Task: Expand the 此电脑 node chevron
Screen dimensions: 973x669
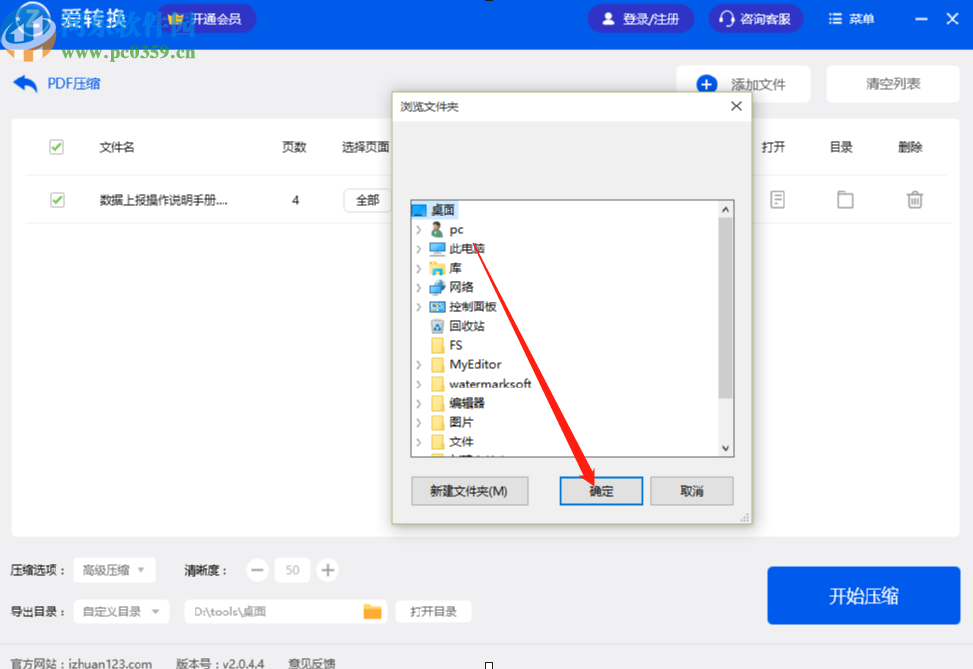Action: tap(419, 249)
